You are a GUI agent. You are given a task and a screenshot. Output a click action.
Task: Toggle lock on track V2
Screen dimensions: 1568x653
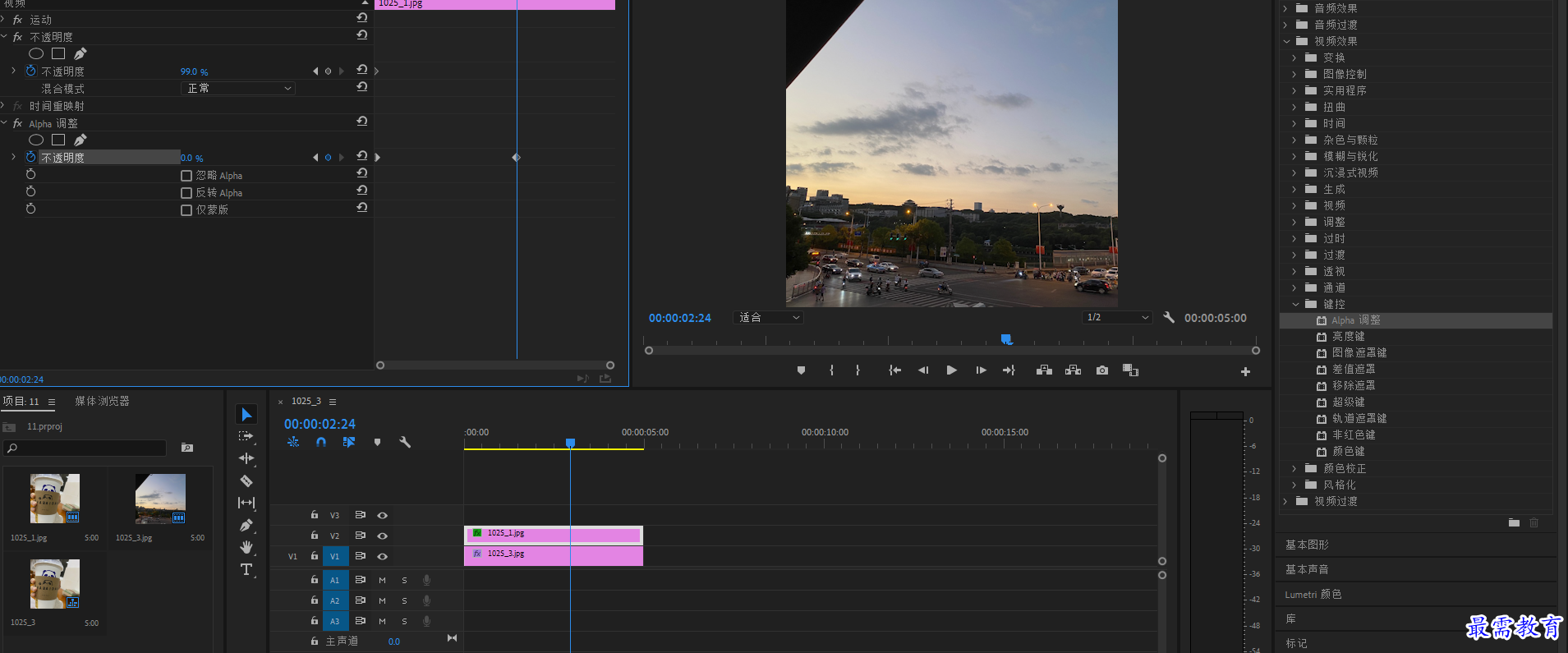[314, 535]
